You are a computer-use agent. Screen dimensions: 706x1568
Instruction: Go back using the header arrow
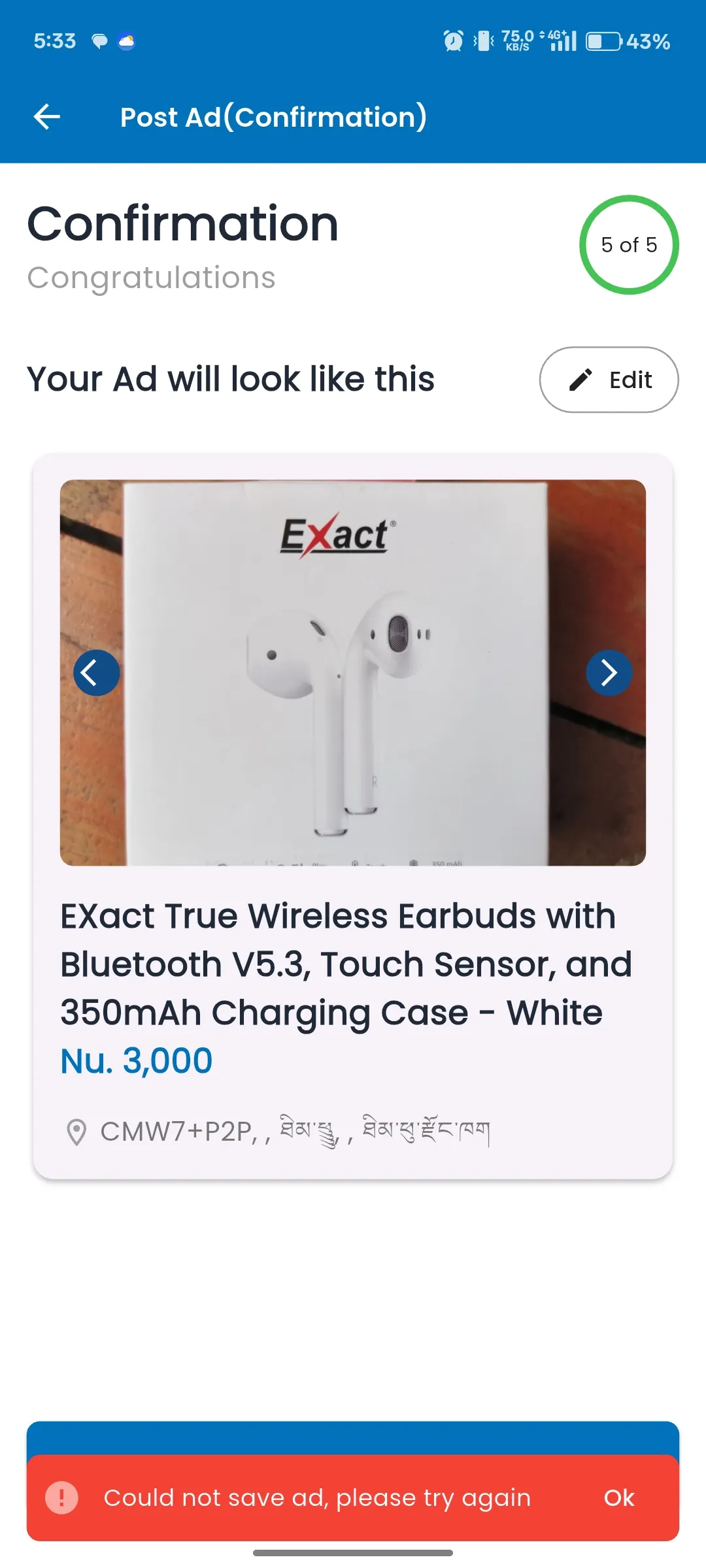click(46, 118)
